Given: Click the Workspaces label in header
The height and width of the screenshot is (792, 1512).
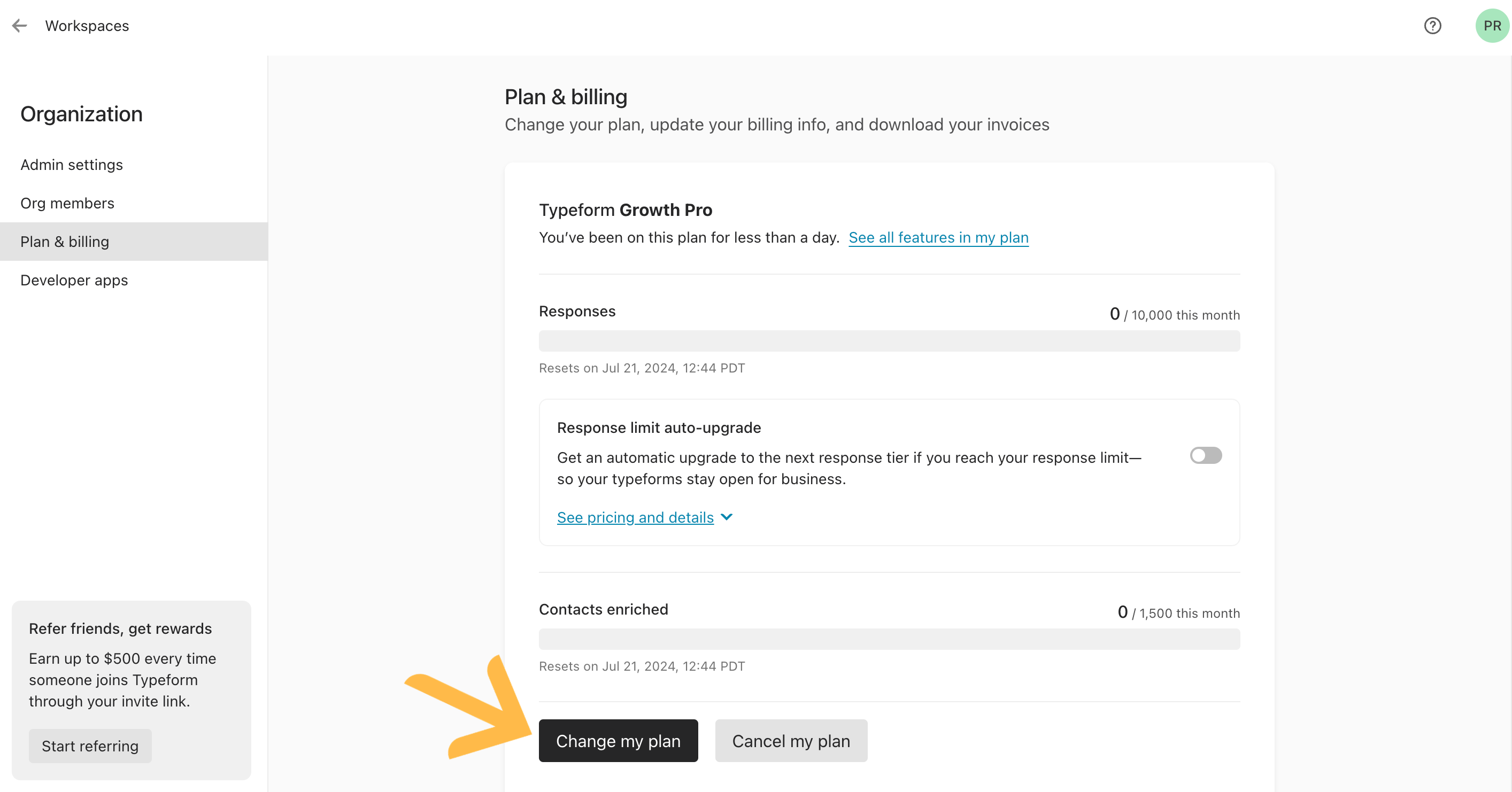Looking at the screenshot, I should (x=87, y=26).
